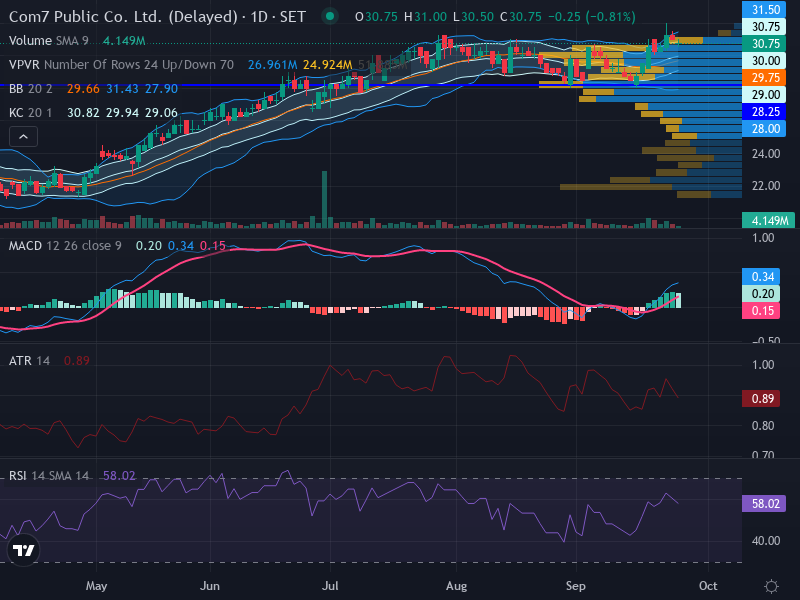Image resolution: width=800 pixels, height=600 pixels.
Task: Click the Aug label on time axis
Action: (456, 586)
